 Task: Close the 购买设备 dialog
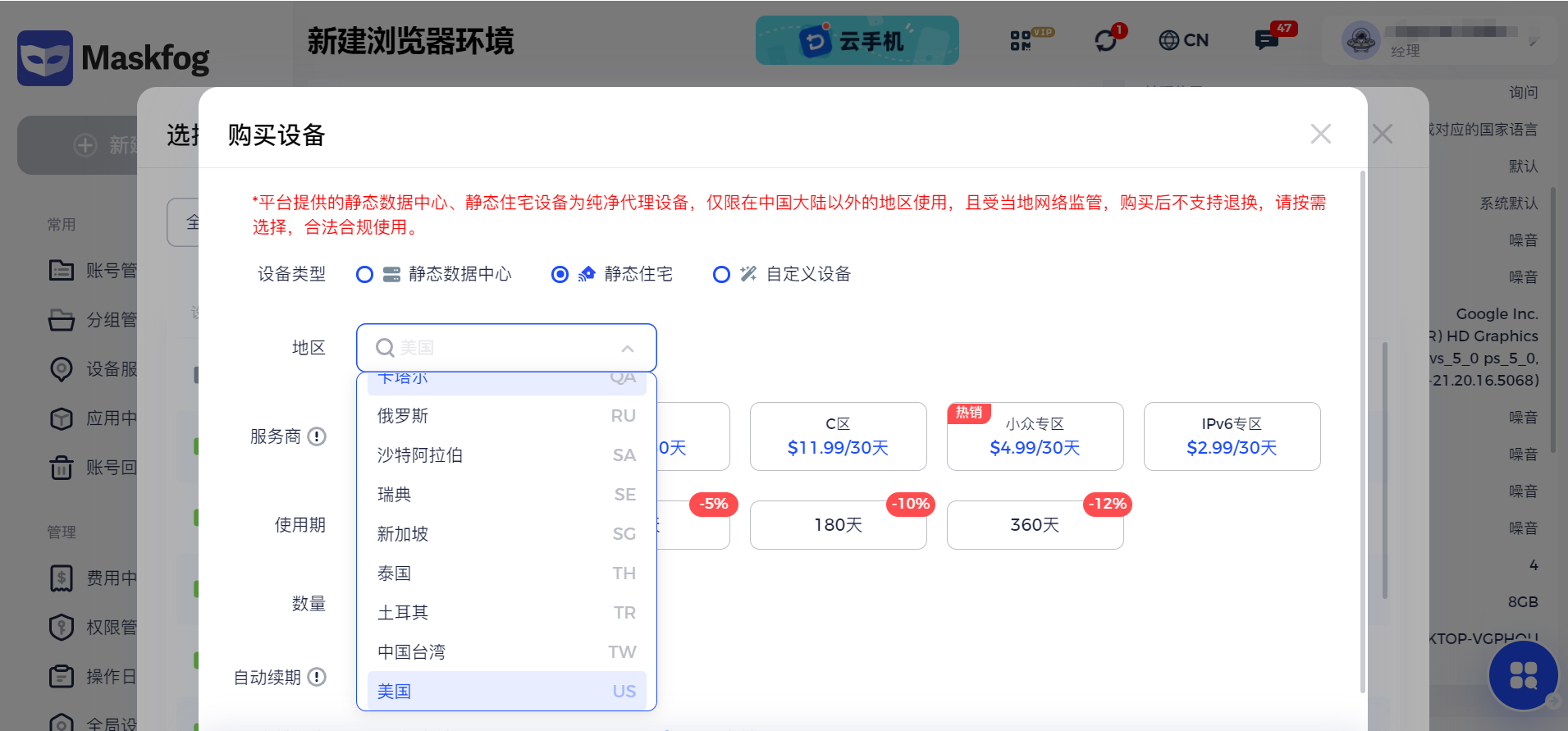pos(1321,134)
